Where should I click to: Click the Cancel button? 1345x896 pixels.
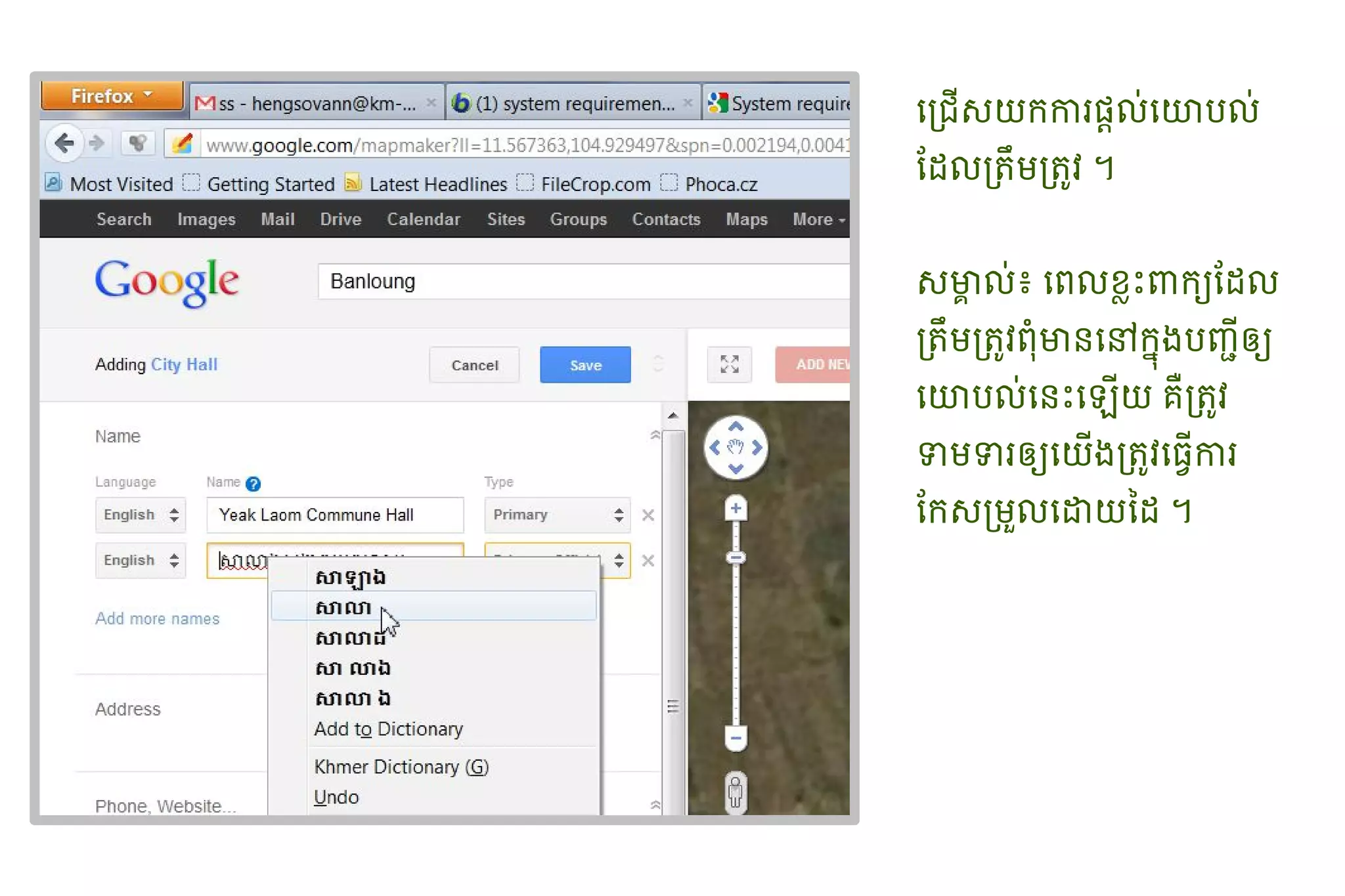click(x=474, y=365)
